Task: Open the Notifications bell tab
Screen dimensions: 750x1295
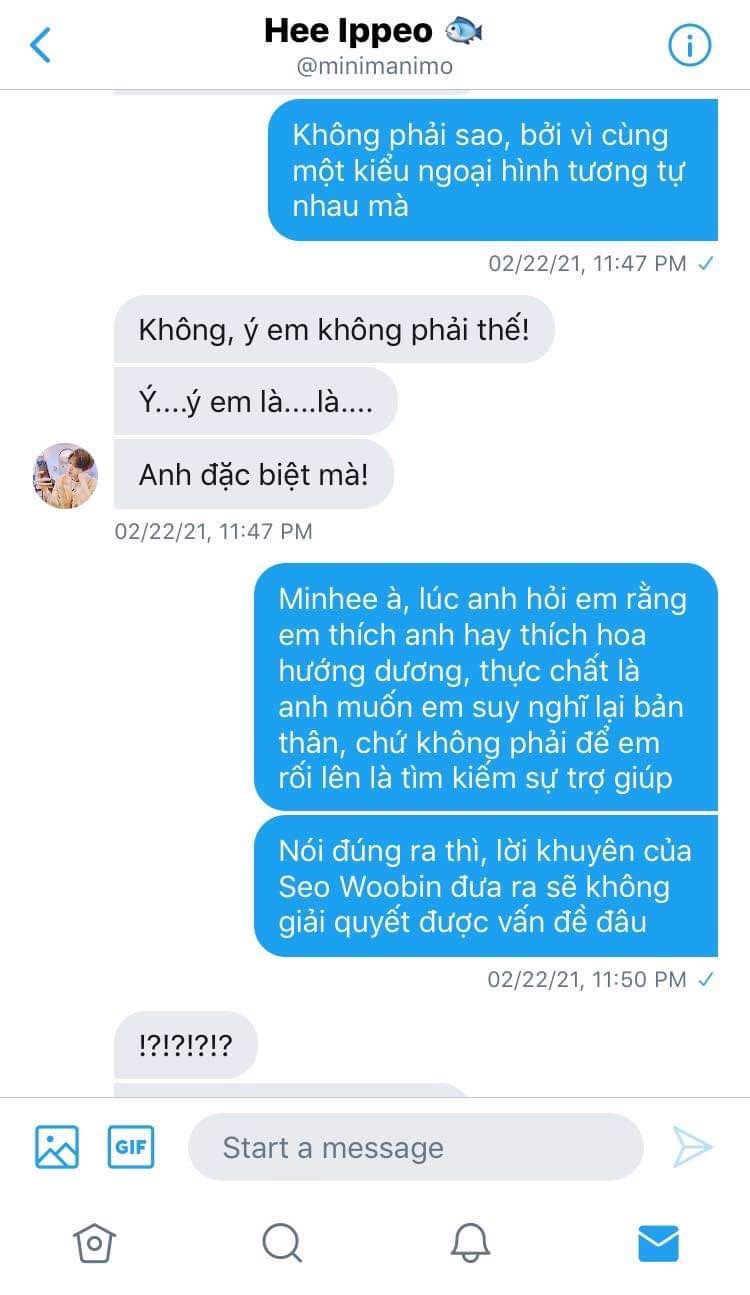Action: coord(470,1243)
